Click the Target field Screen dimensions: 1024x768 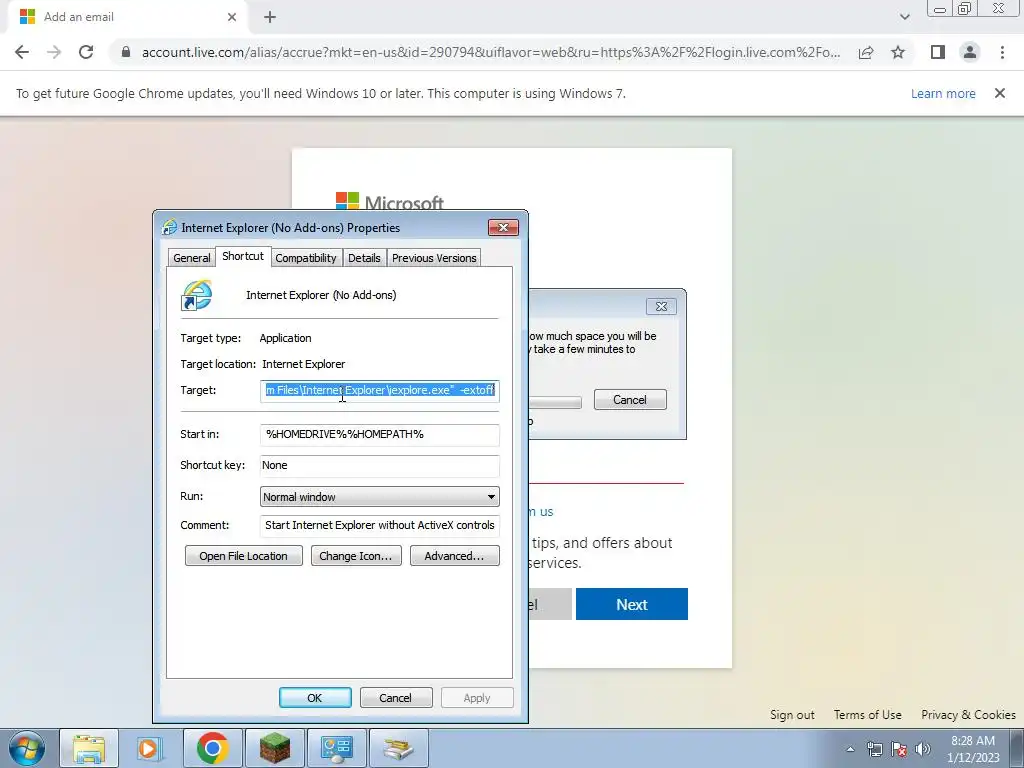tap(379, 391)
